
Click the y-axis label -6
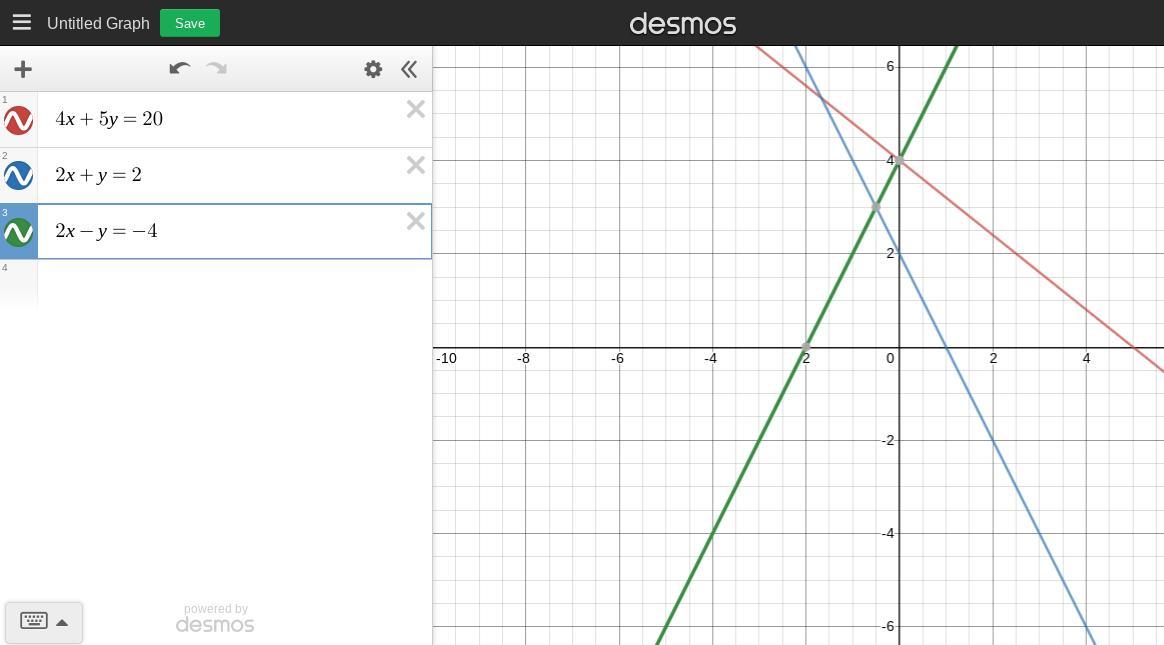tap(888, 626)
